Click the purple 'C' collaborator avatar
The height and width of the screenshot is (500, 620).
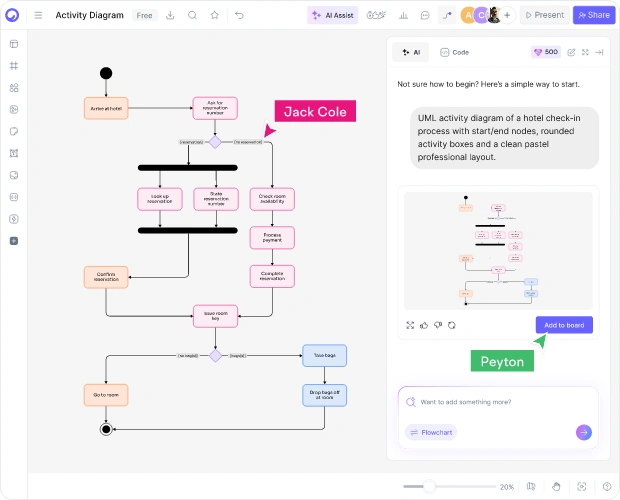(481, 15)
